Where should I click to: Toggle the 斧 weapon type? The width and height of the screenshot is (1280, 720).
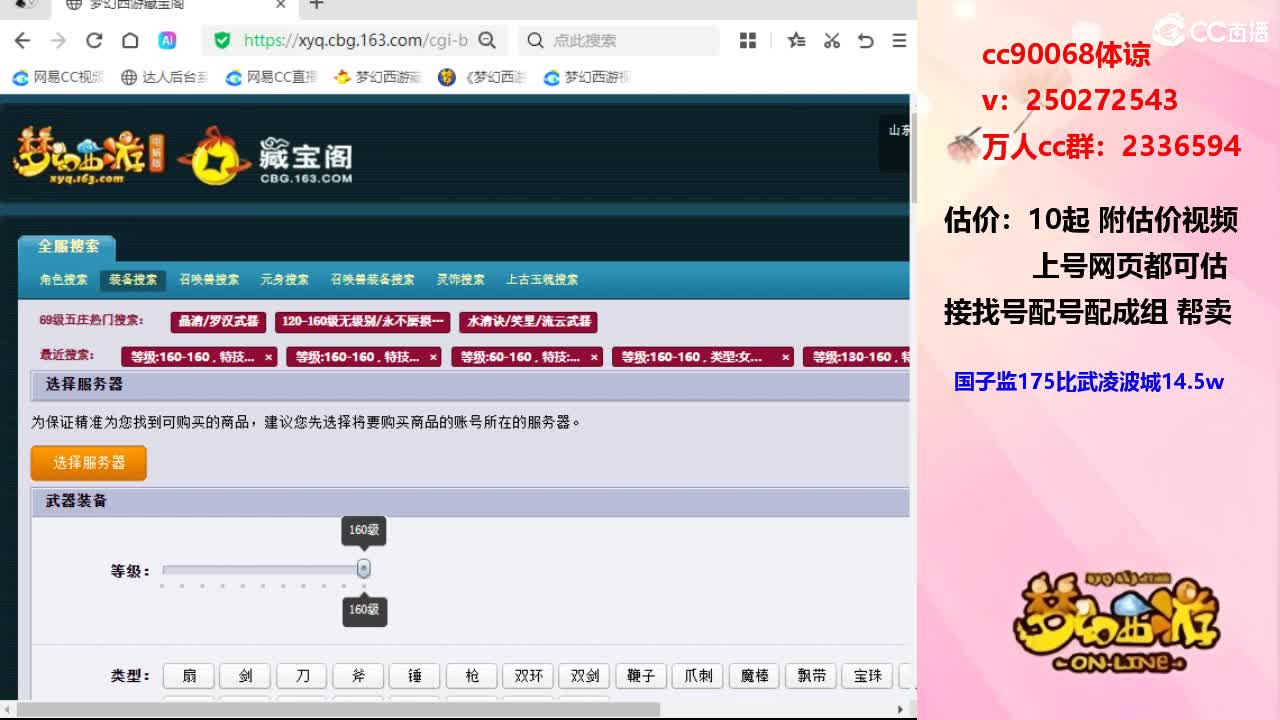[358, 676]
